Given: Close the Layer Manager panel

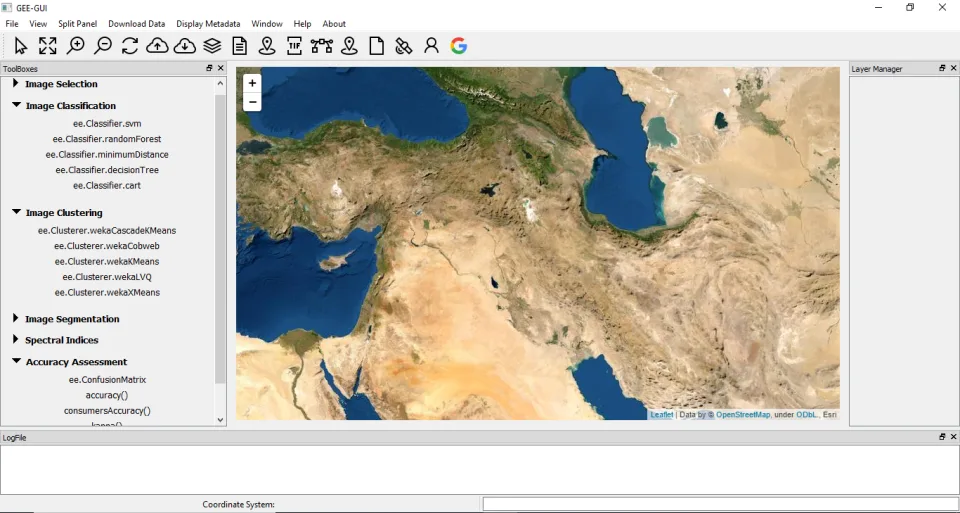Looking at the screenshot, I should (x=953, y=69).
